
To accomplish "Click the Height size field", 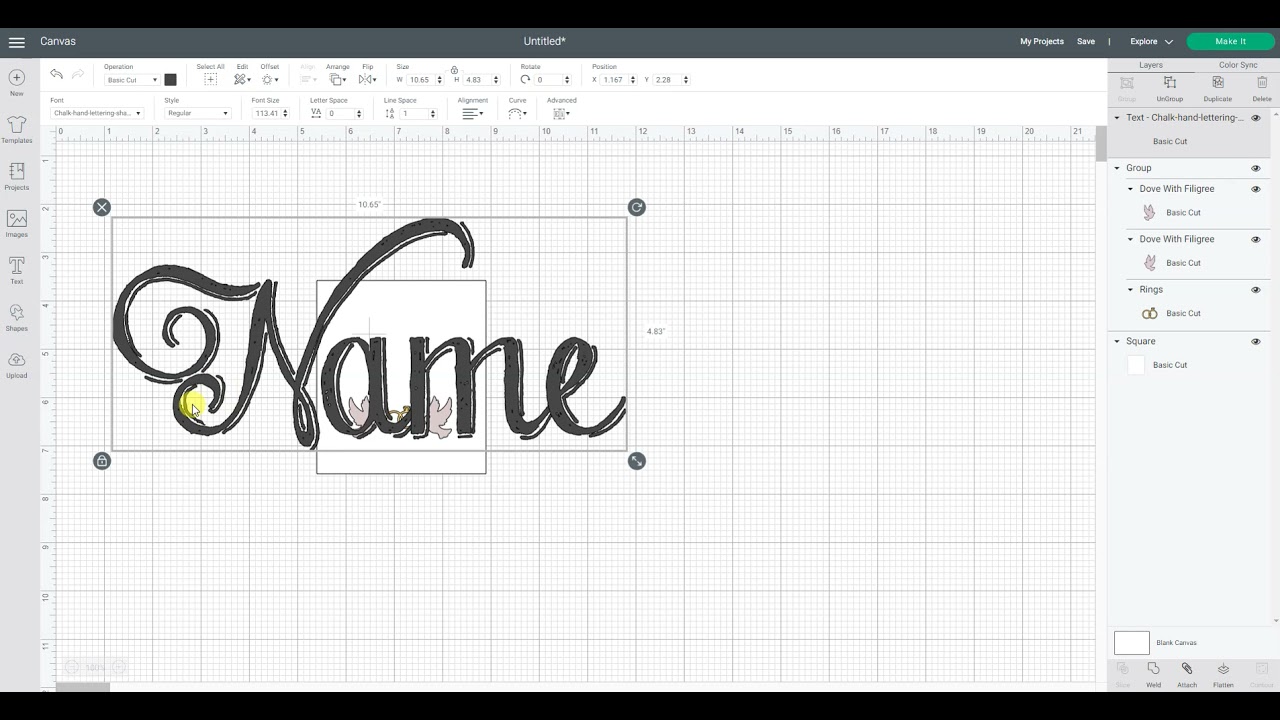I will tap(476, 80).
